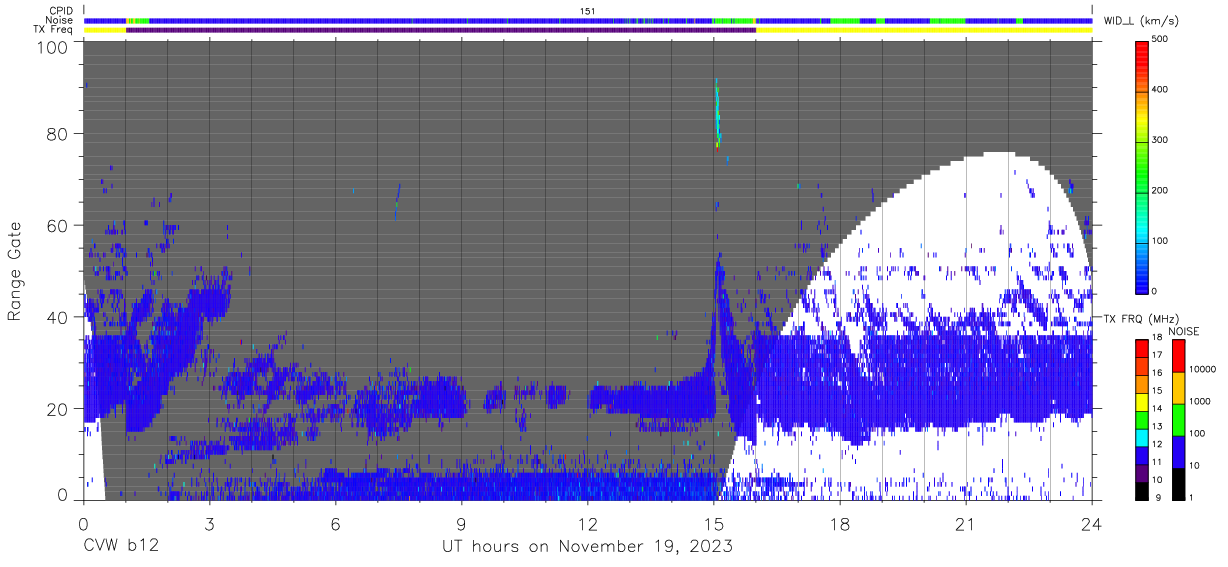Click the 18 tick on the TX FRQ legend
This screenshot has height=567, width=1228.
[1157, 339]
